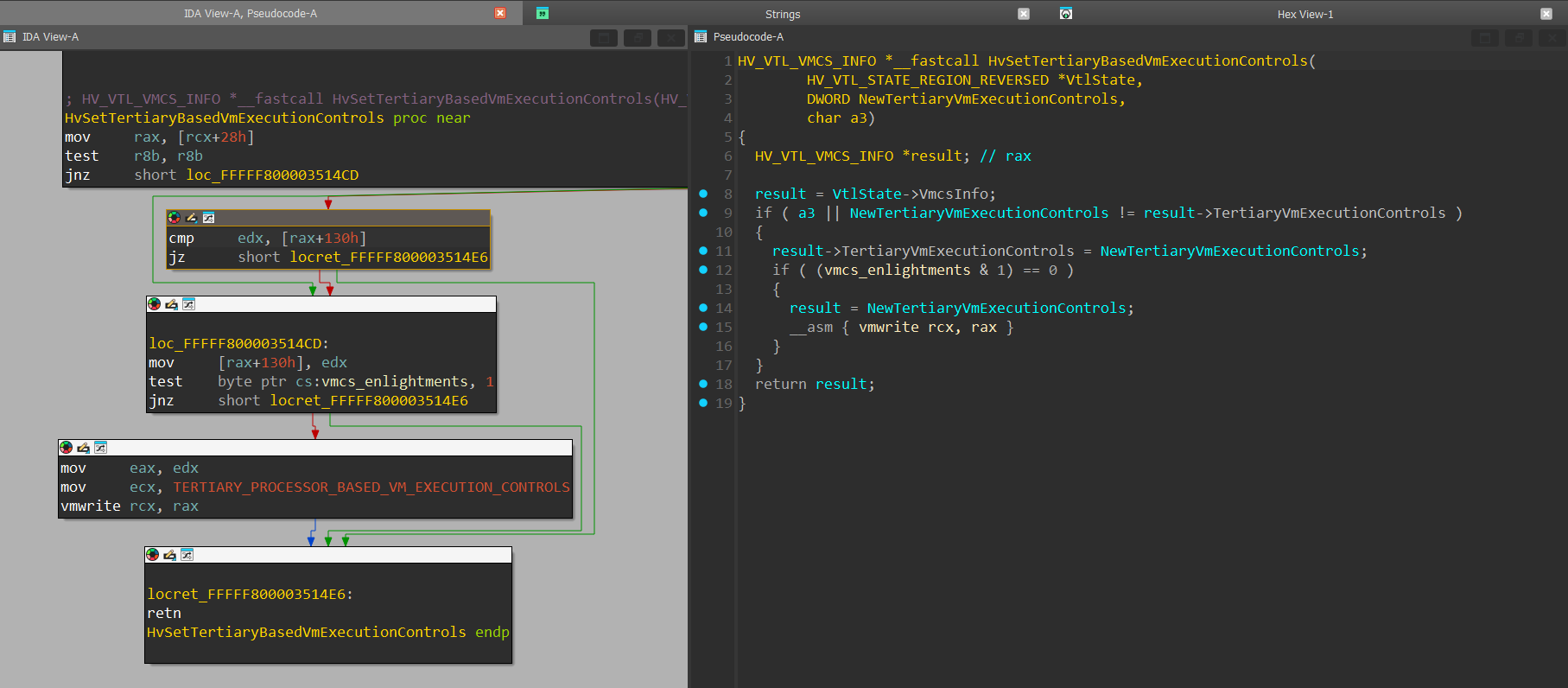Click the retn instruction
Image resolution: width=1568 pixels, height=688 pixels.
[164, 614]
